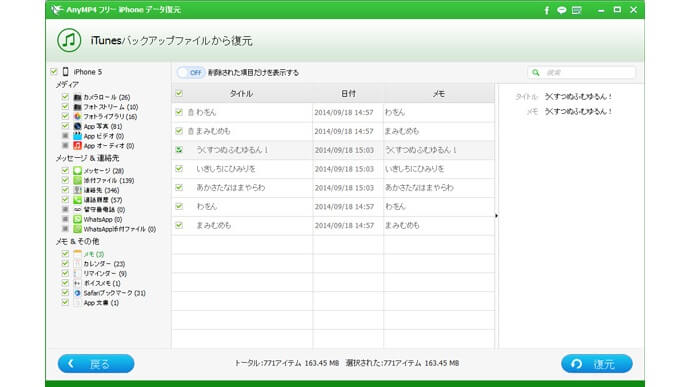Click the メモ & その他 section heading
Viewport: 696px width, 387px height.
click(x=77, y=241)
